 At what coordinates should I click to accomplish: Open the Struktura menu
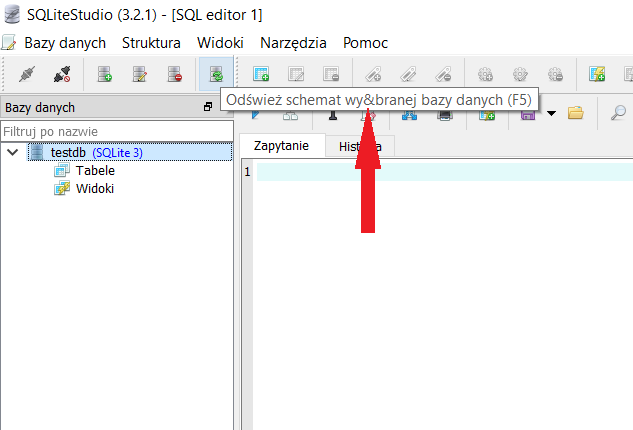click(151, 43)
